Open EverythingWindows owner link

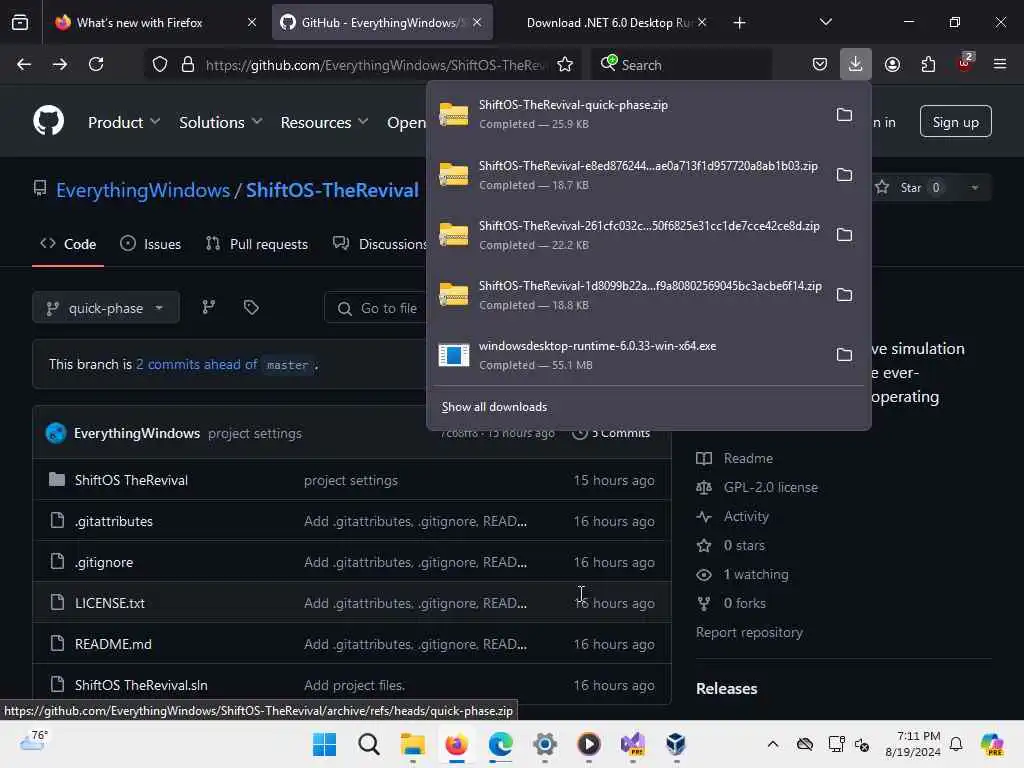click(143, 190)
